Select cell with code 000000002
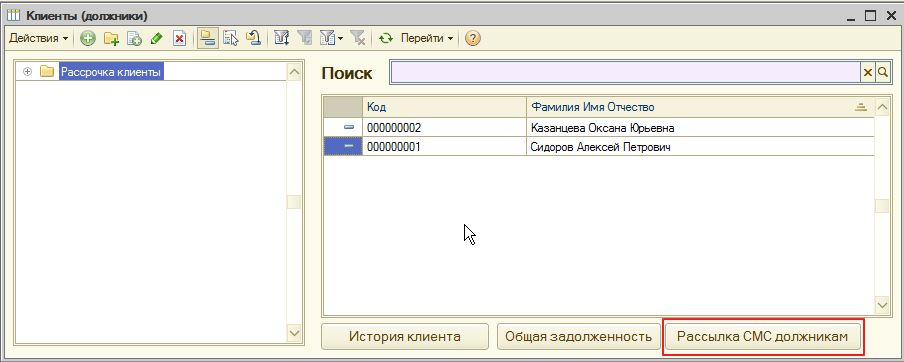This screenshot has width=904, height=362. [x=444, y=127]
